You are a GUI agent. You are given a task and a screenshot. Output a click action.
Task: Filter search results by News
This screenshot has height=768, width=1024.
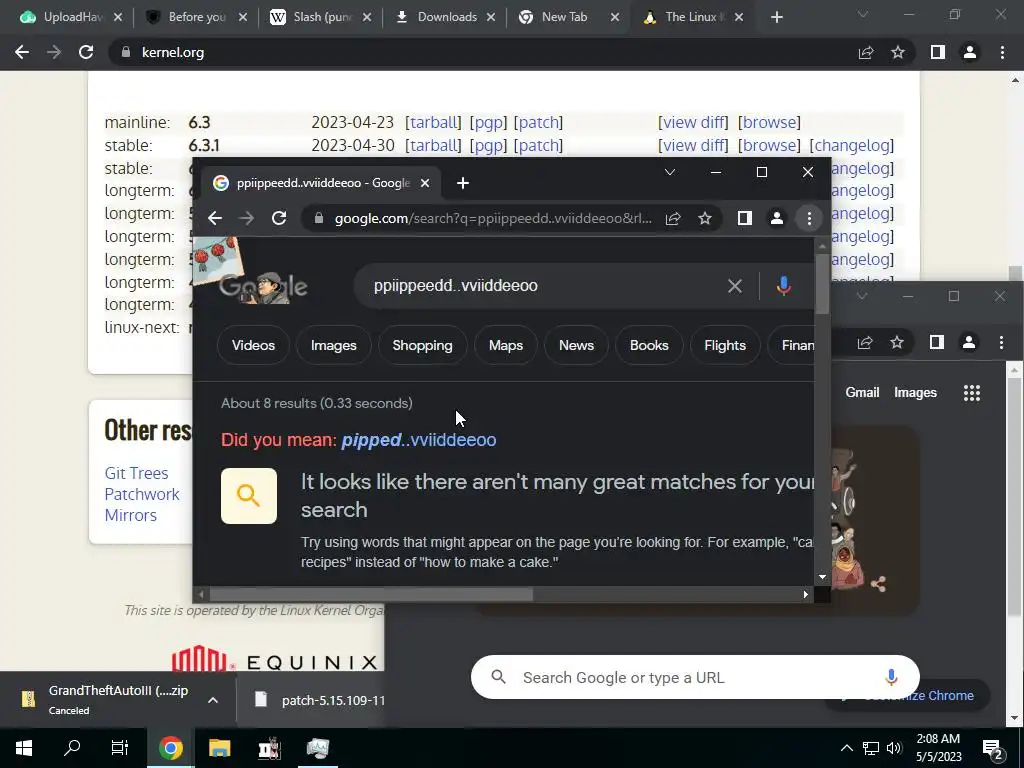pyautogui.click(x=577, y=345)
